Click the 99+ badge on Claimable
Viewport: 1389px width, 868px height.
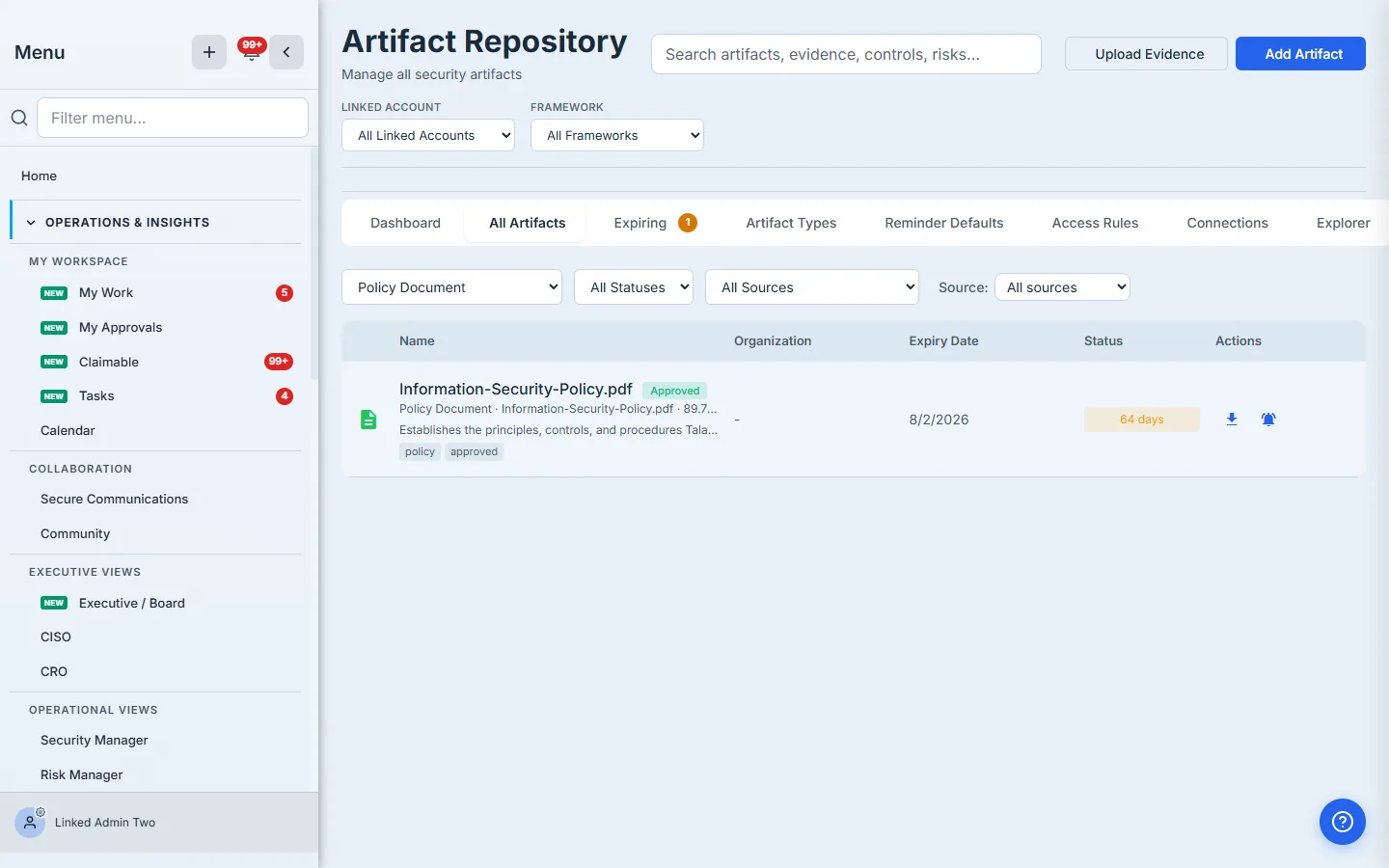279,362
